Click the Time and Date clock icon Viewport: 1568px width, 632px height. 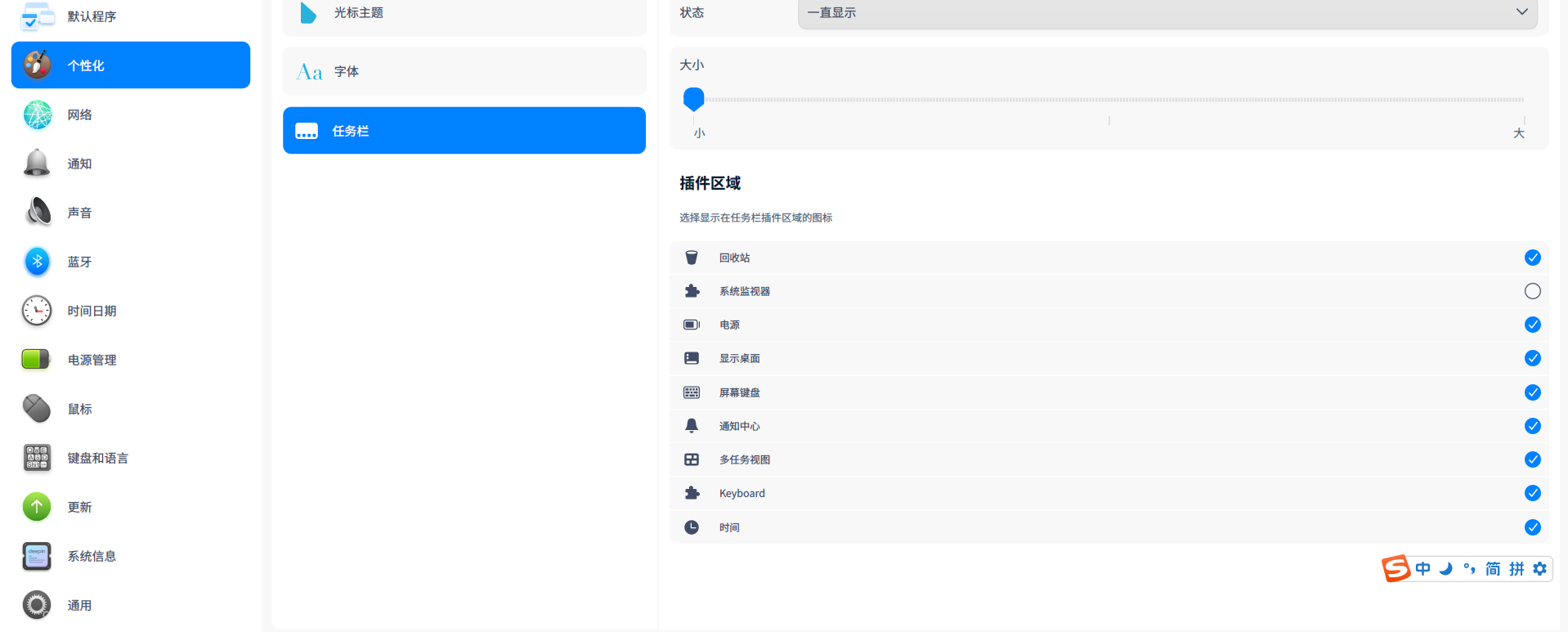point(37,311)
